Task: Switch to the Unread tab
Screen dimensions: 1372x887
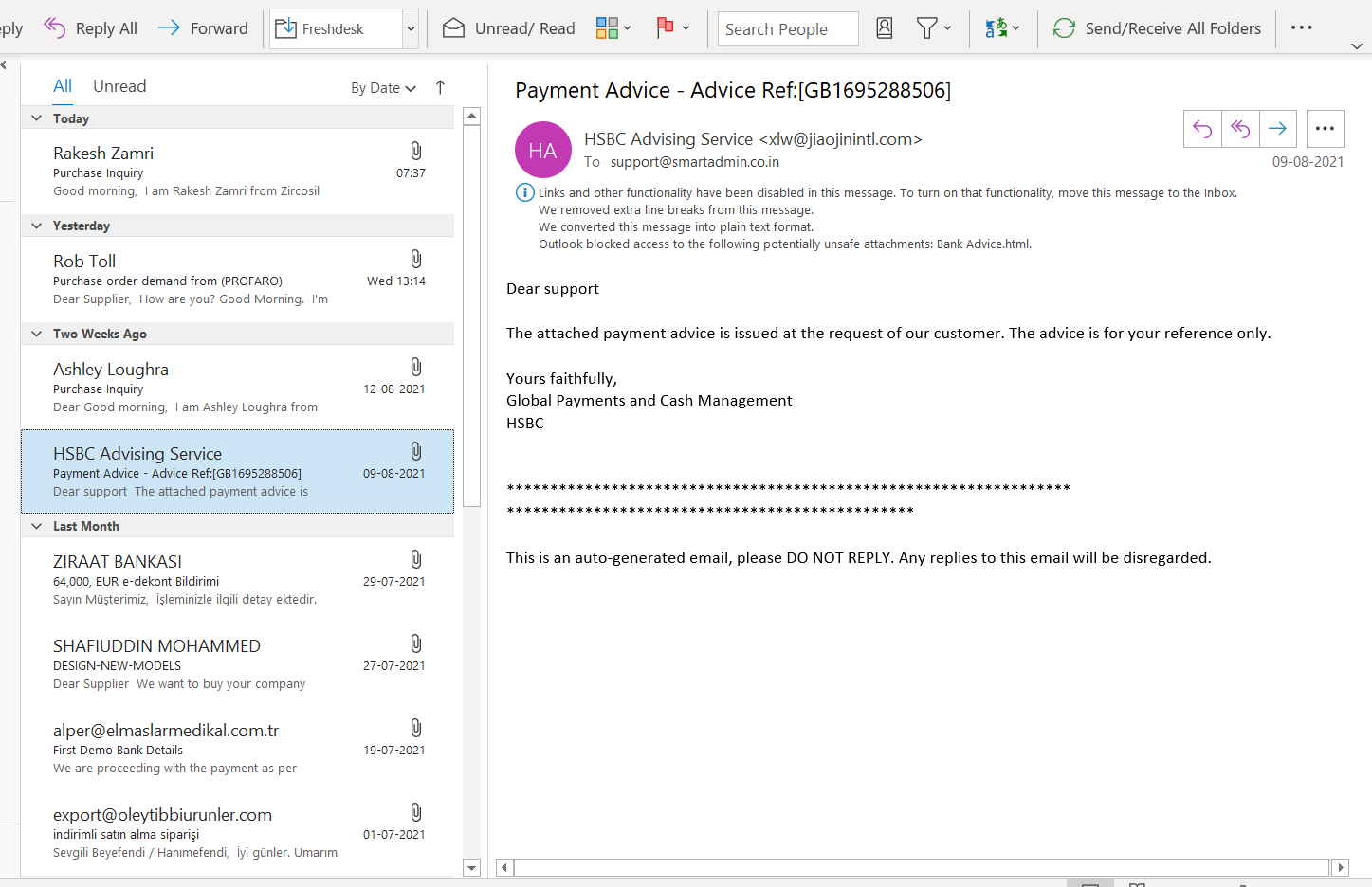Action: coord(119,86)
